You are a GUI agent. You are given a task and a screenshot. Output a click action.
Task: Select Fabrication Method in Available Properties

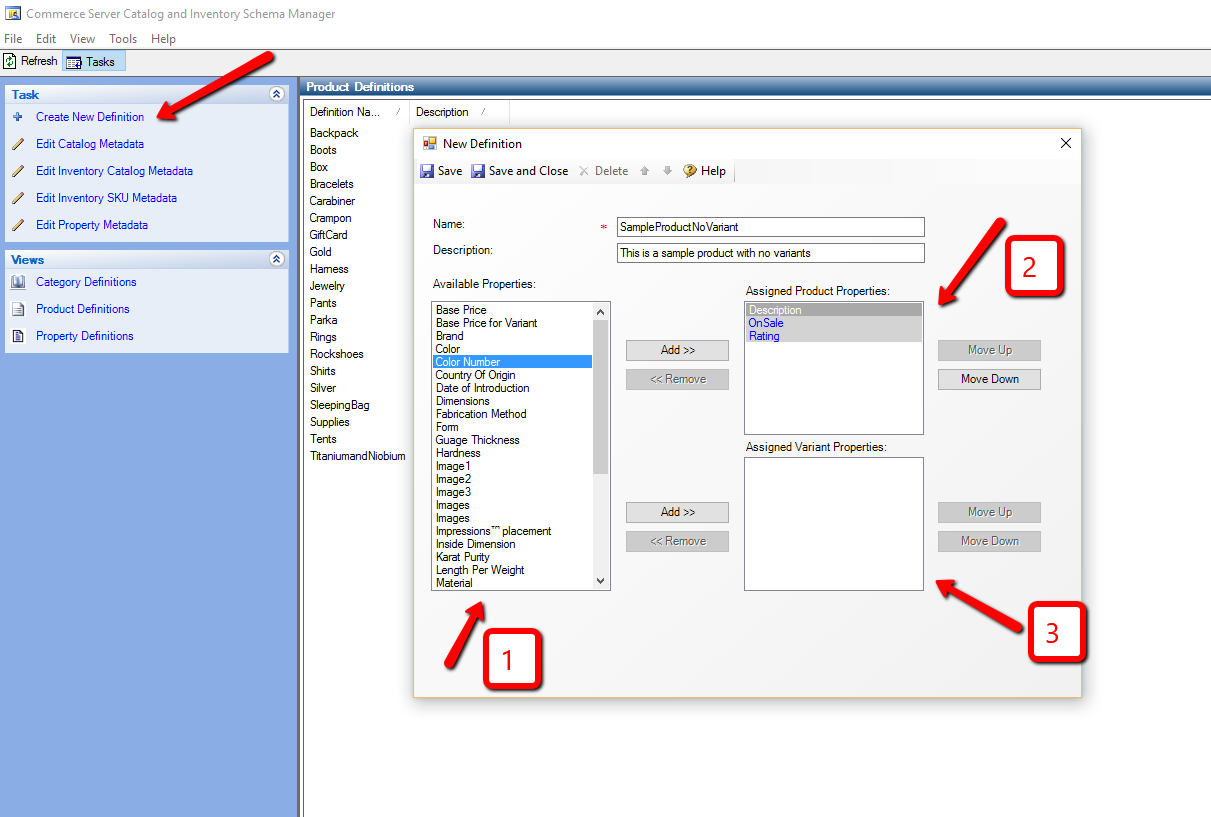(512, 414)
